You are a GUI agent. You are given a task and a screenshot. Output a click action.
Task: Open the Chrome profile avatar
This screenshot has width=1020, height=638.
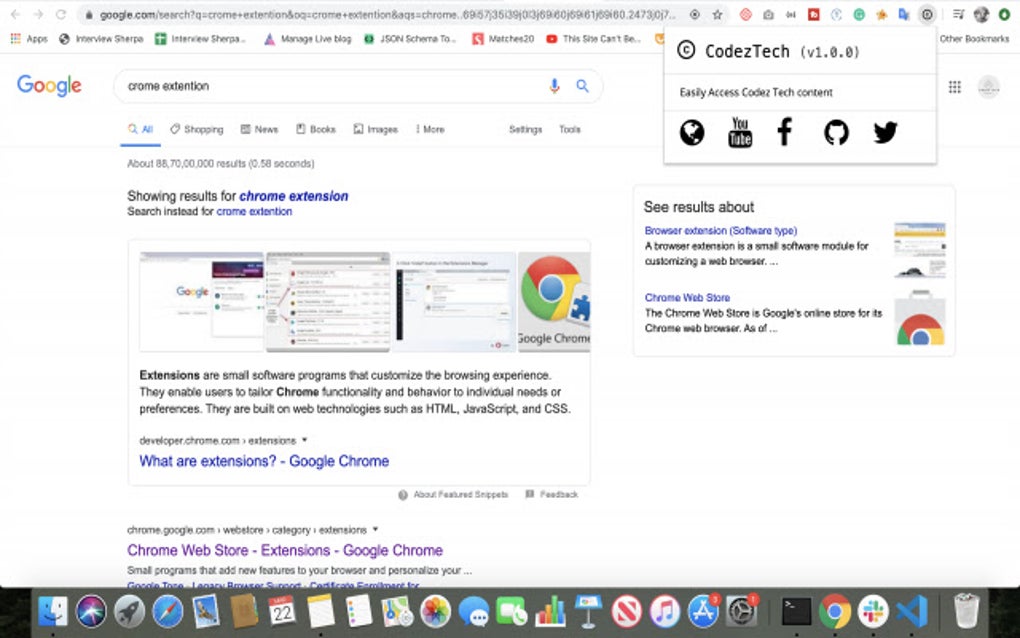pyautogui.click(x=981, y=14)
